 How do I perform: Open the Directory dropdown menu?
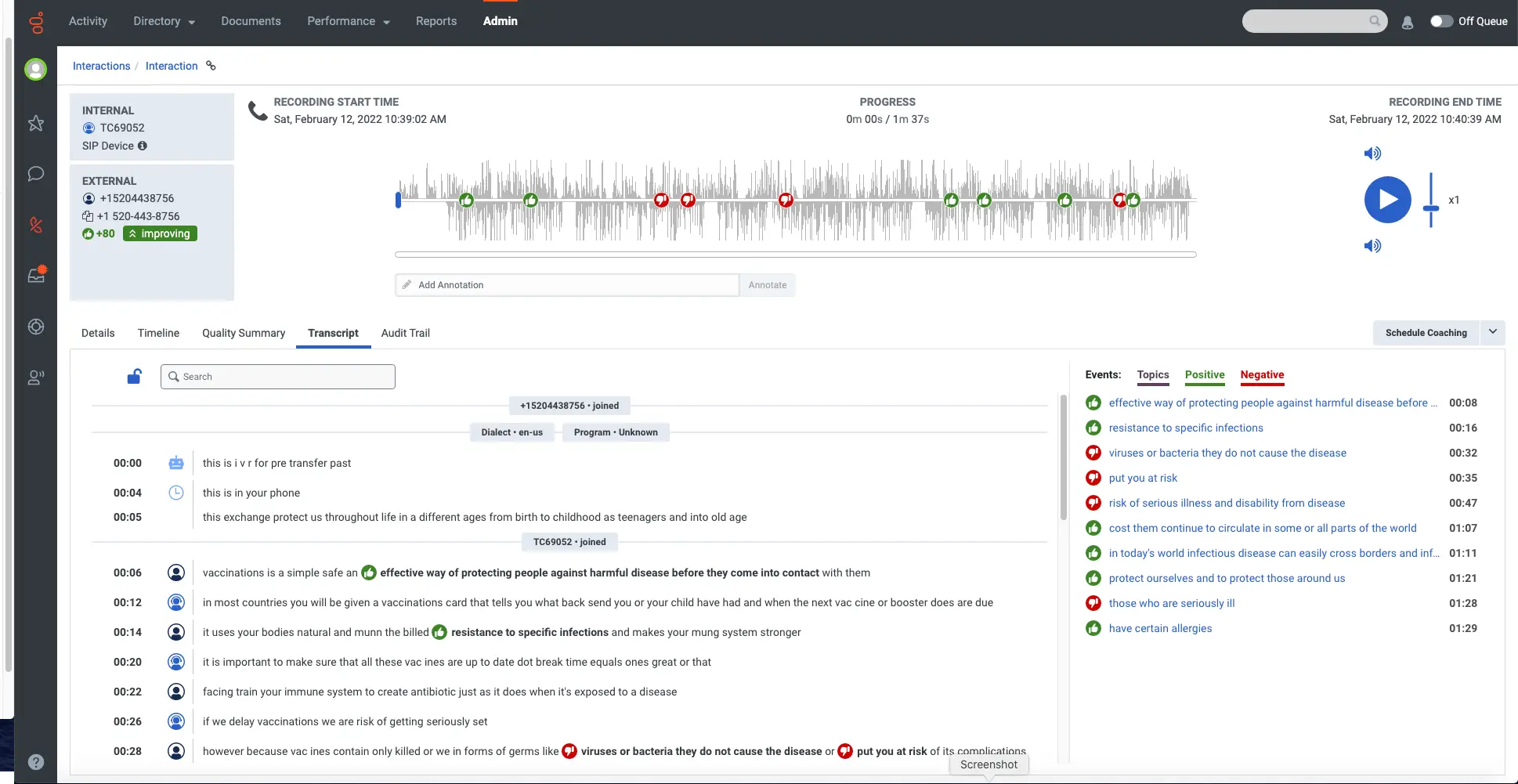[163, 21]
